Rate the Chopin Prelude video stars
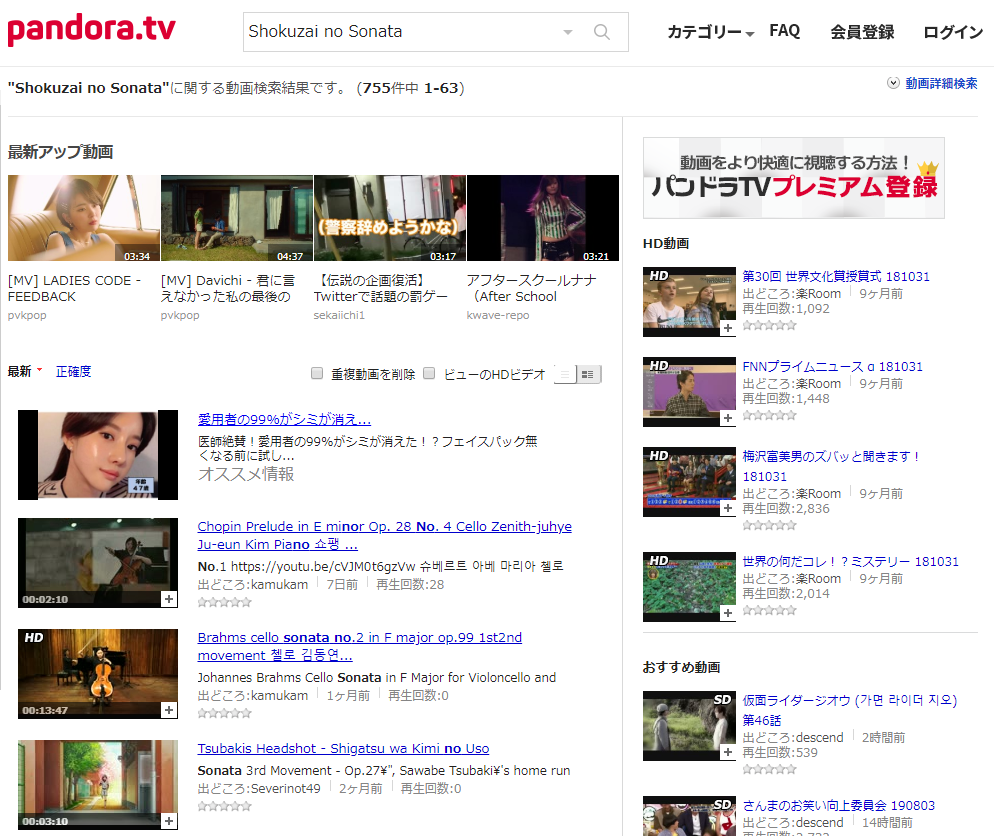994x836 pixels. pos(224,602)
